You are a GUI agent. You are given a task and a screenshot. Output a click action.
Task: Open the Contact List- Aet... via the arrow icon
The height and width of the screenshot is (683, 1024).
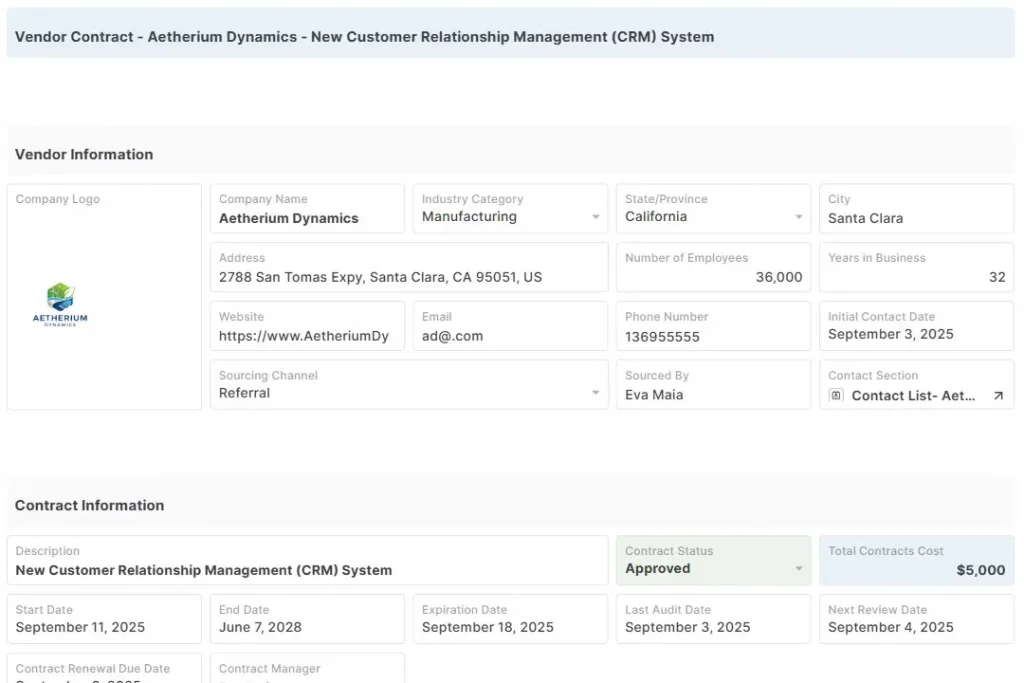(x=1000, y=395)
